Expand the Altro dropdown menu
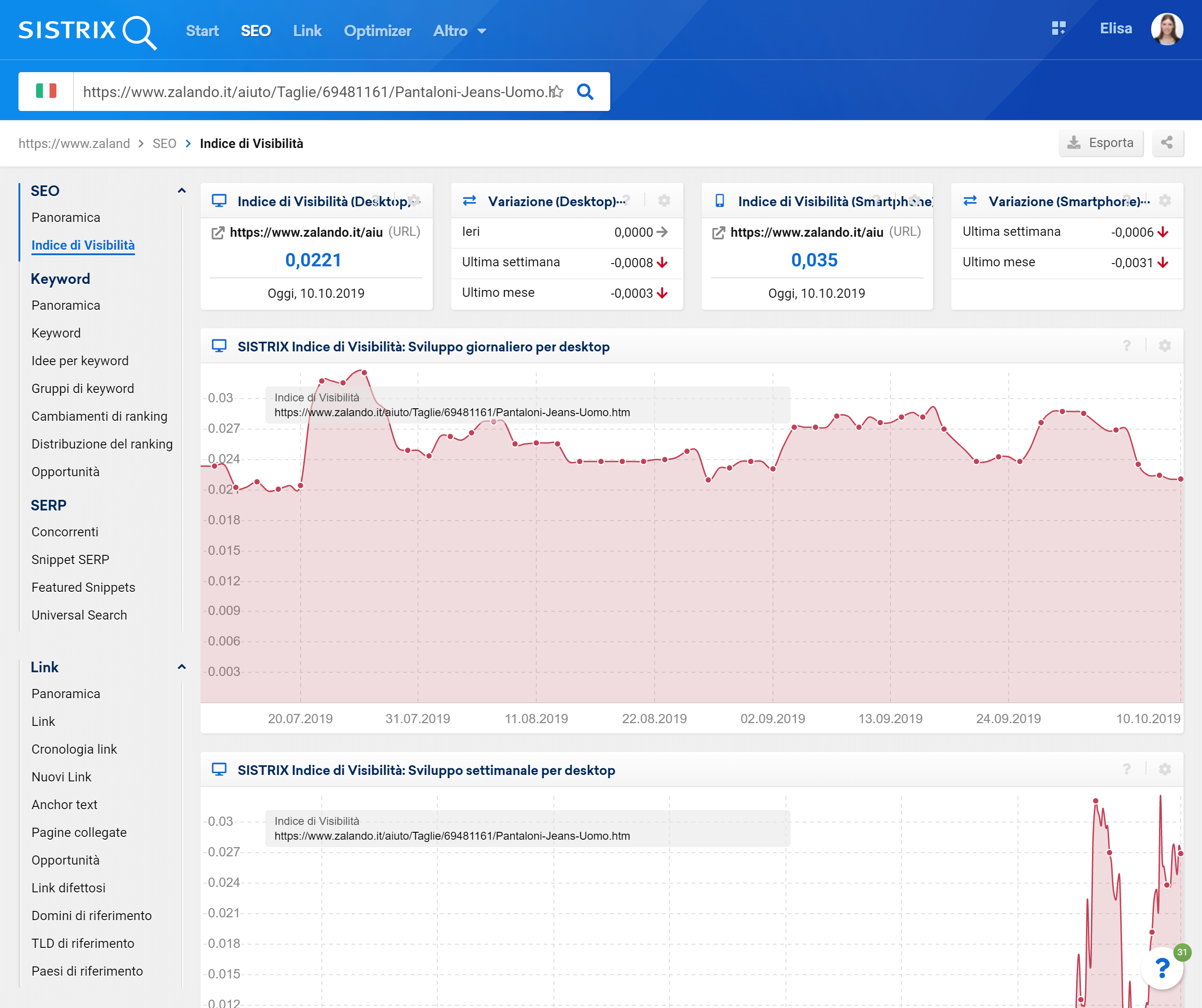 pos(460,31)
